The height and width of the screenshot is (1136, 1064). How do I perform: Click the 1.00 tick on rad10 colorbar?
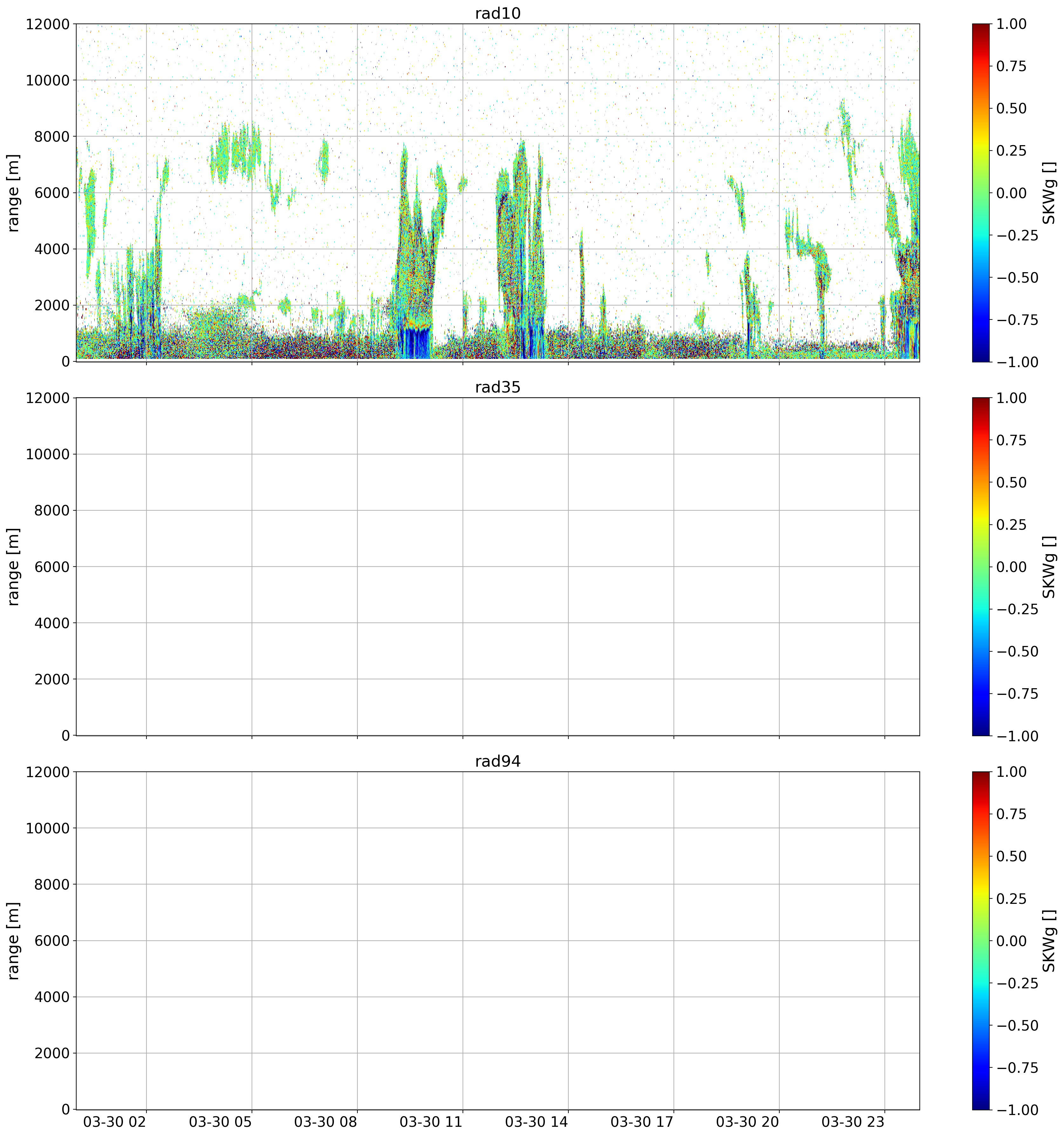(x=1011, y=24)
